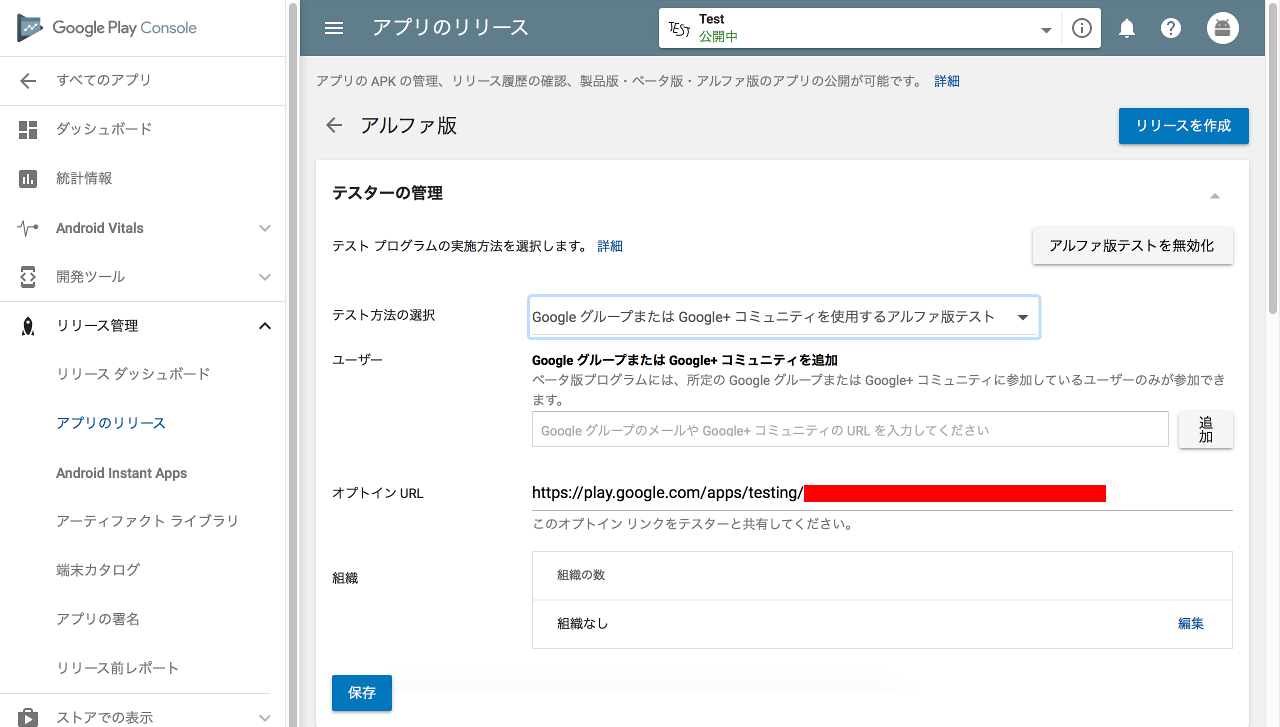The image size is (1280, 727).
Task: Click the 開発ツール code icon
Action: point(28,277)
